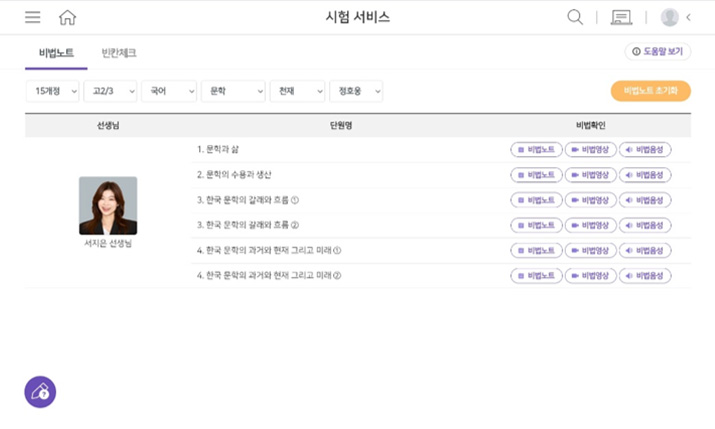715x429 pixels.
Task: Click the 시험 서비스 page title
Action: click(x=358, y=17)
